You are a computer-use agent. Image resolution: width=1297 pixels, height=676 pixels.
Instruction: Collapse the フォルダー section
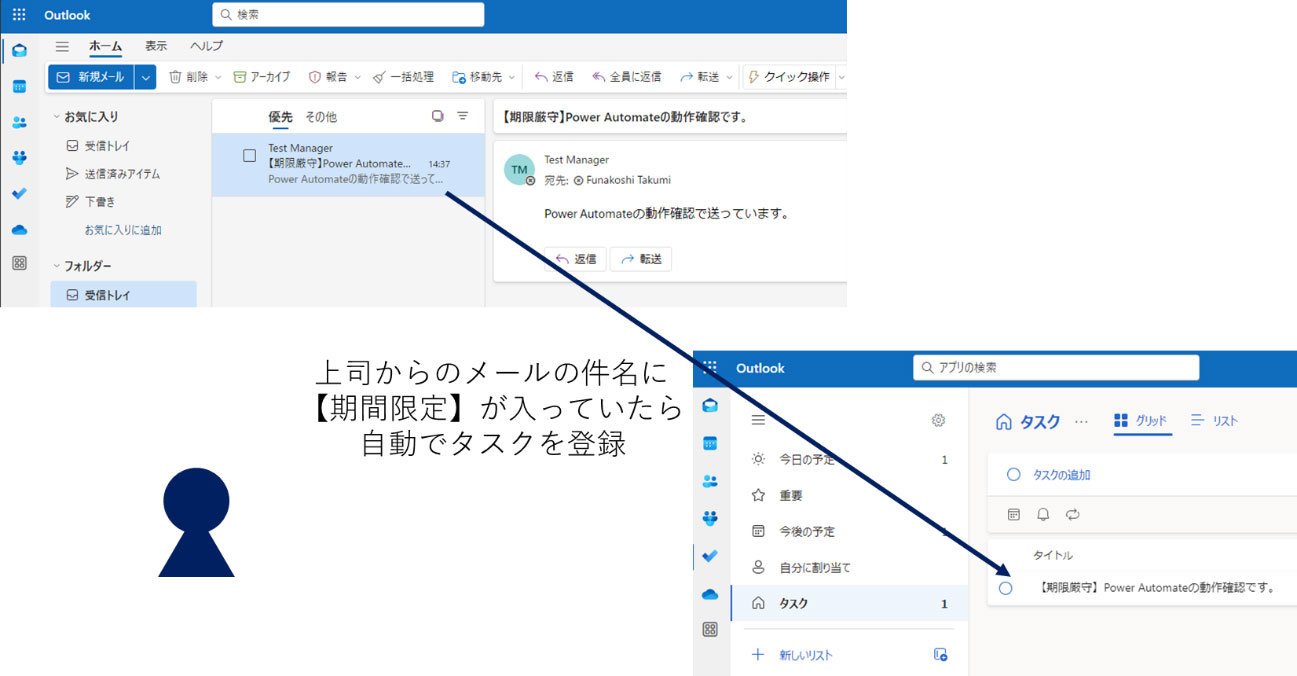pyautogui.click(x=56, y=266)
